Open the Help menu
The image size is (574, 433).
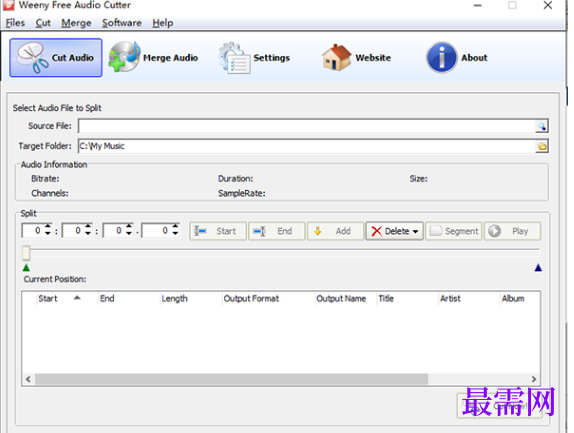coord(163,23)
